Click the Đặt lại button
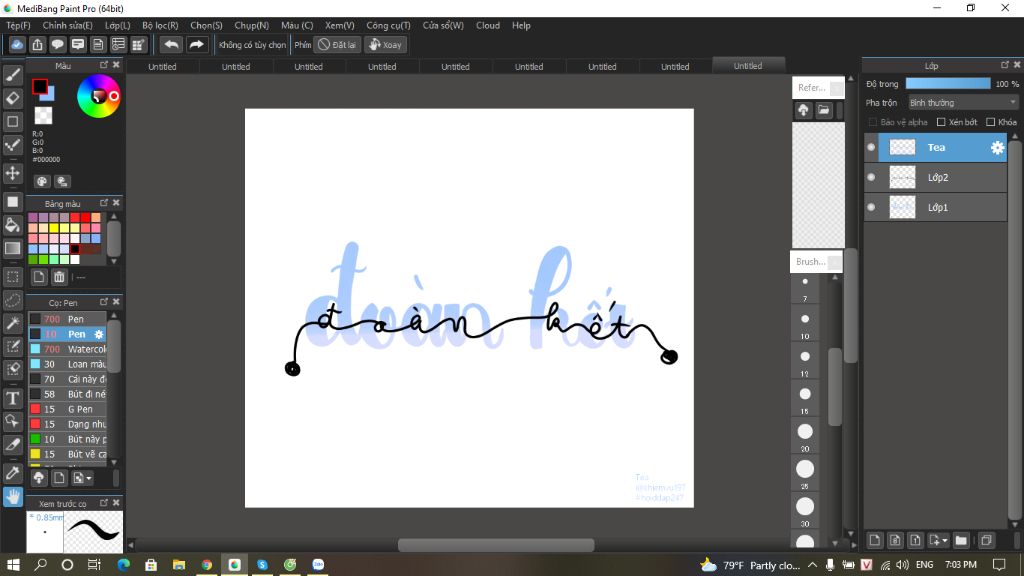1024x576 pixels. tap(337, 44)
